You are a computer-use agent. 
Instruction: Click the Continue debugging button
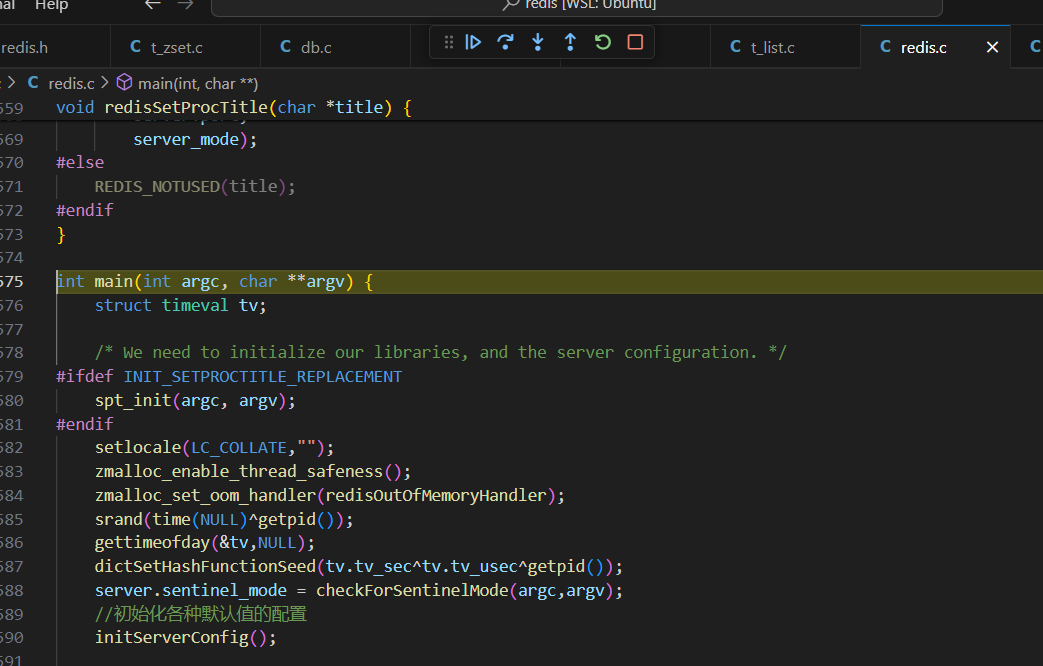[x=474, y=42]
